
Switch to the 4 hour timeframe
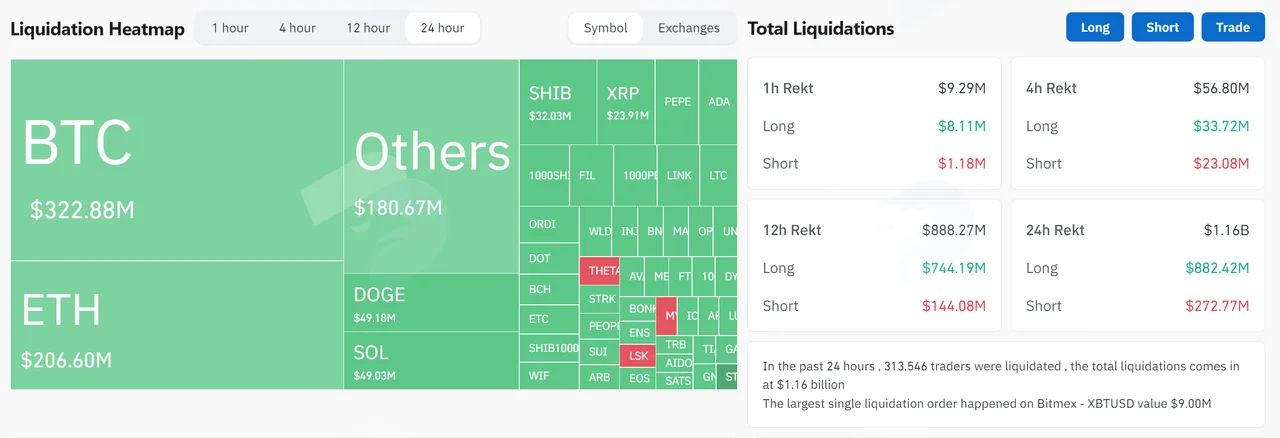(x=297, y=28)
